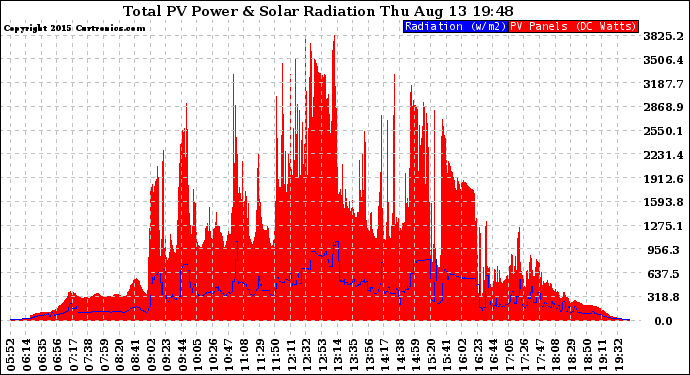Click the y-axis value 3506.4

(x=663, y=60)
